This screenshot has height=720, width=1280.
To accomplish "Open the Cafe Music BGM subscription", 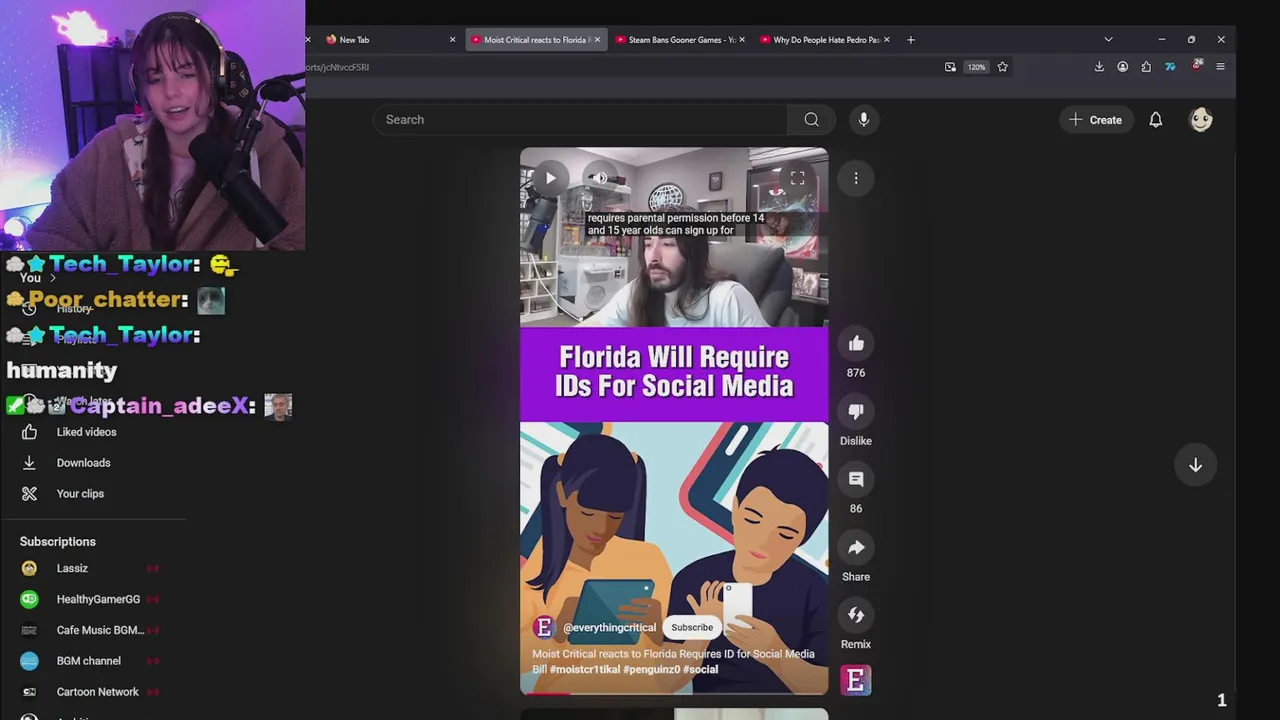I will (100, 630).
